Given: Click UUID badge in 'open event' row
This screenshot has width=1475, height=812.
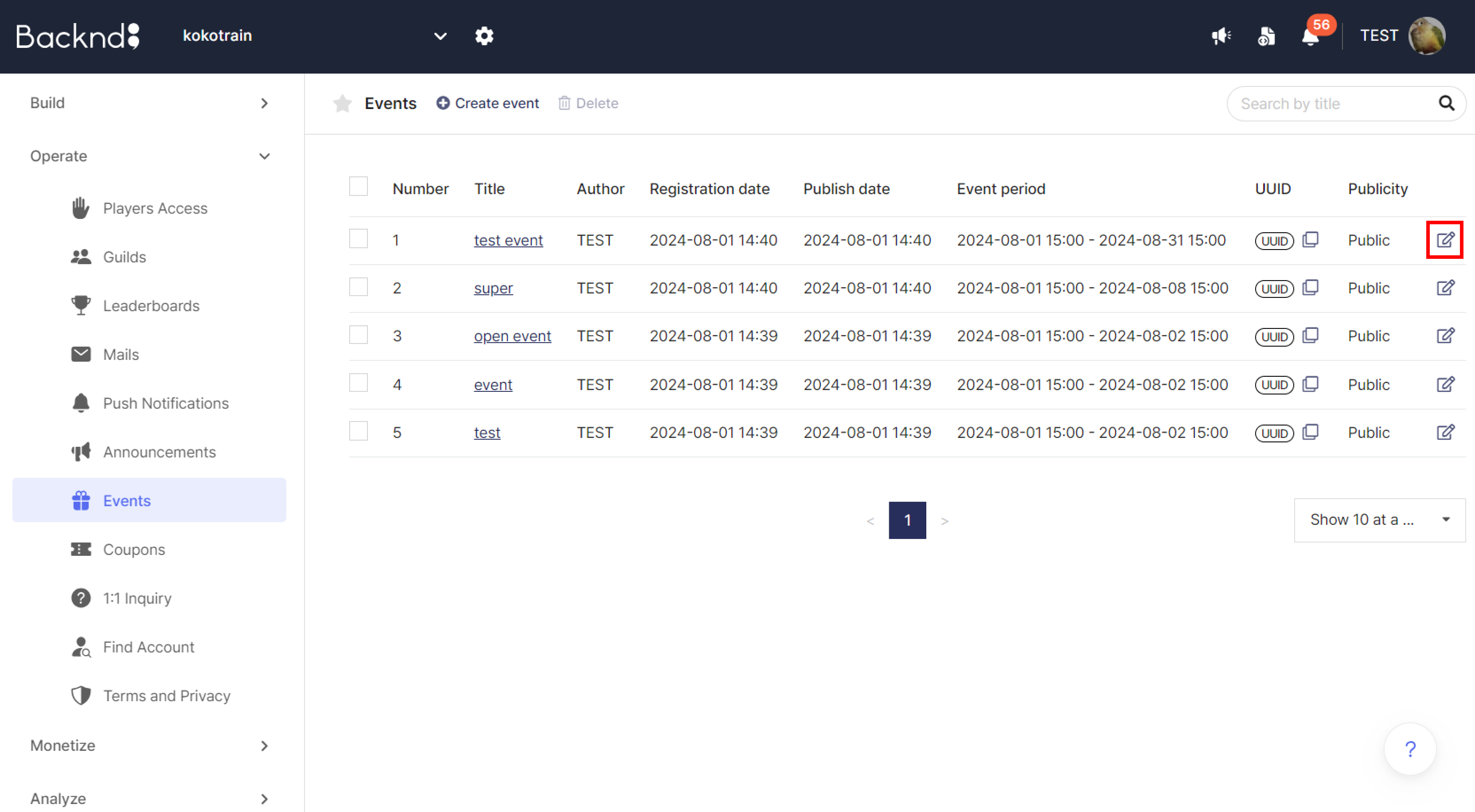Looking at the screenshot, I should pyautogui.click(x=1274, y=336).
